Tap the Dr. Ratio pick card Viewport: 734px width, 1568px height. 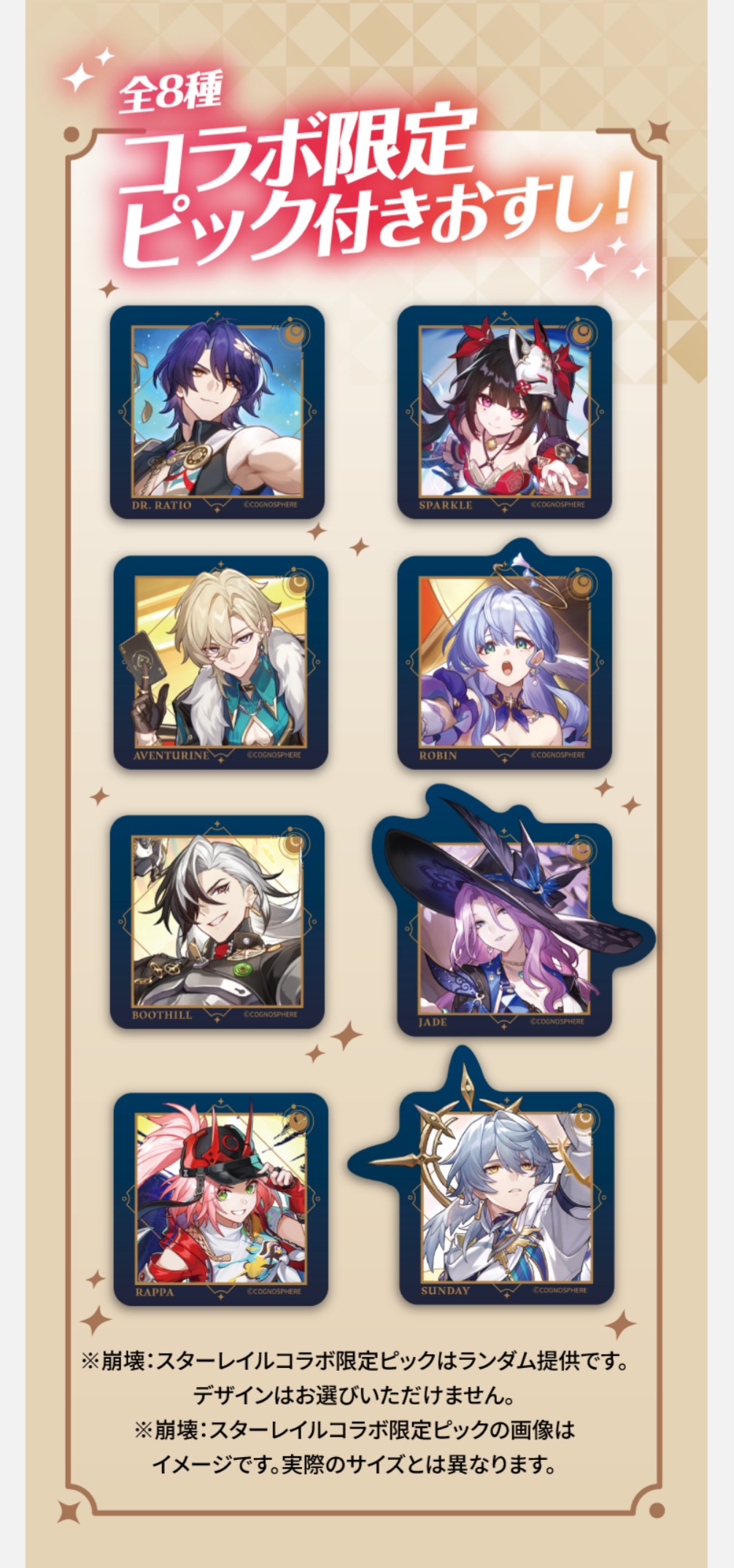217,412
